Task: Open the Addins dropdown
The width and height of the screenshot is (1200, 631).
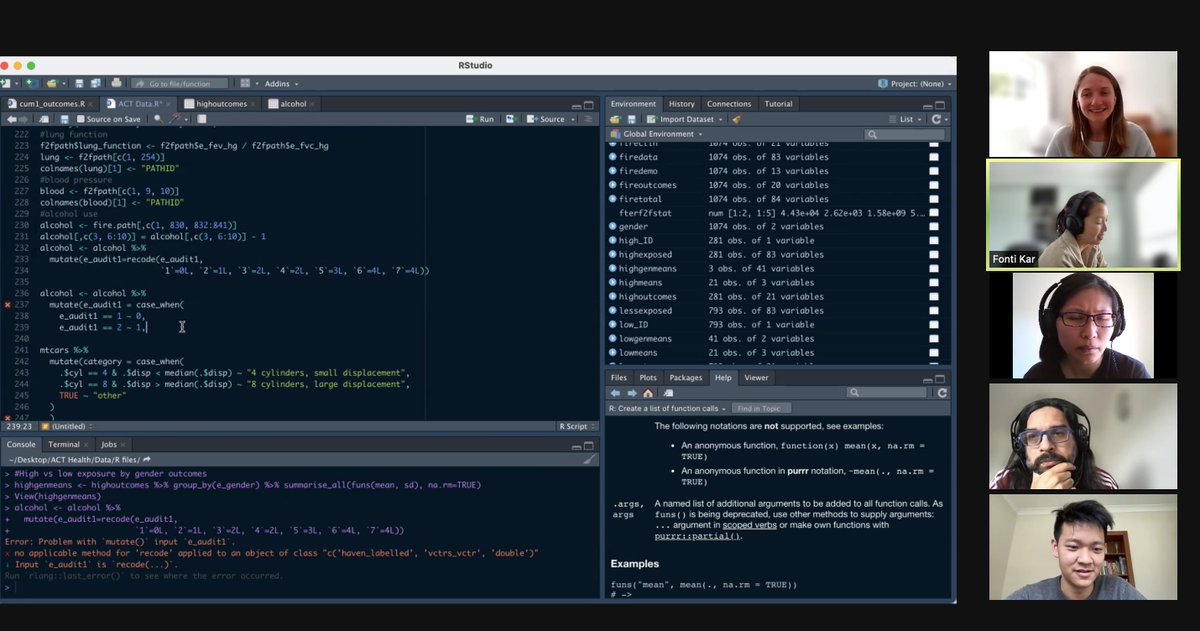Action: coord(281,84)
